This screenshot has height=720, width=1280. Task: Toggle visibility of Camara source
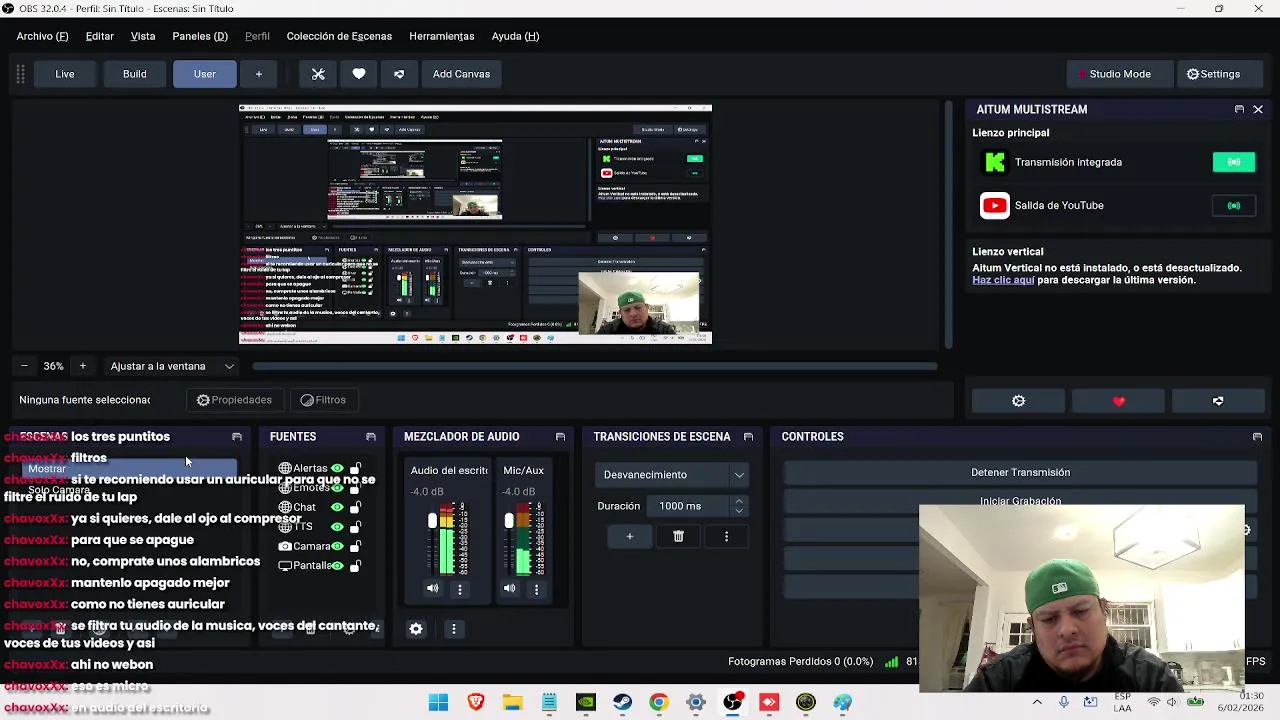tap(337, 546)
